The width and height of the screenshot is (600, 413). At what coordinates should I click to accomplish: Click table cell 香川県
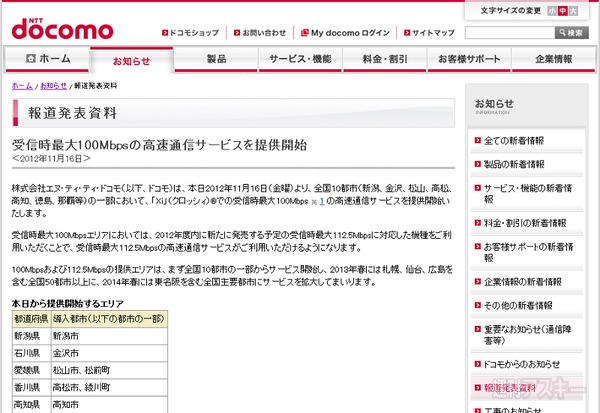[x=31, y=387]
